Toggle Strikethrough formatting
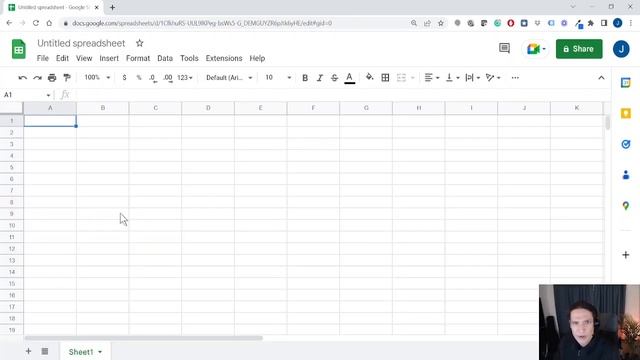The image size is (640, 360). tap(334, 78)
